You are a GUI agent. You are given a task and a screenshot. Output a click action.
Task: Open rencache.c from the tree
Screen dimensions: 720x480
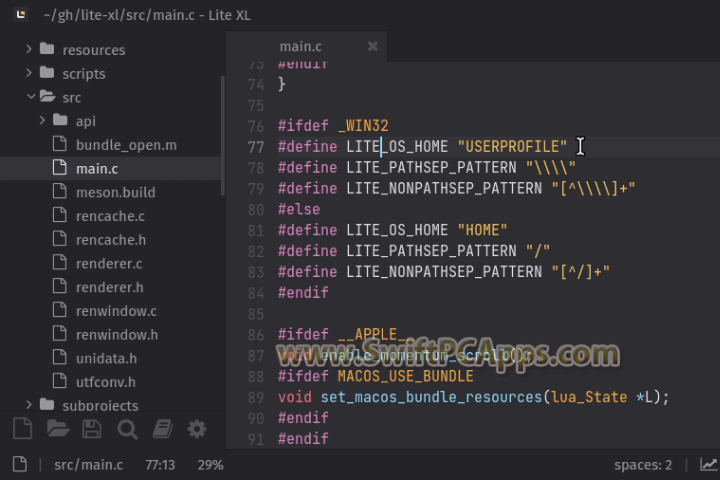click(110, 216)
